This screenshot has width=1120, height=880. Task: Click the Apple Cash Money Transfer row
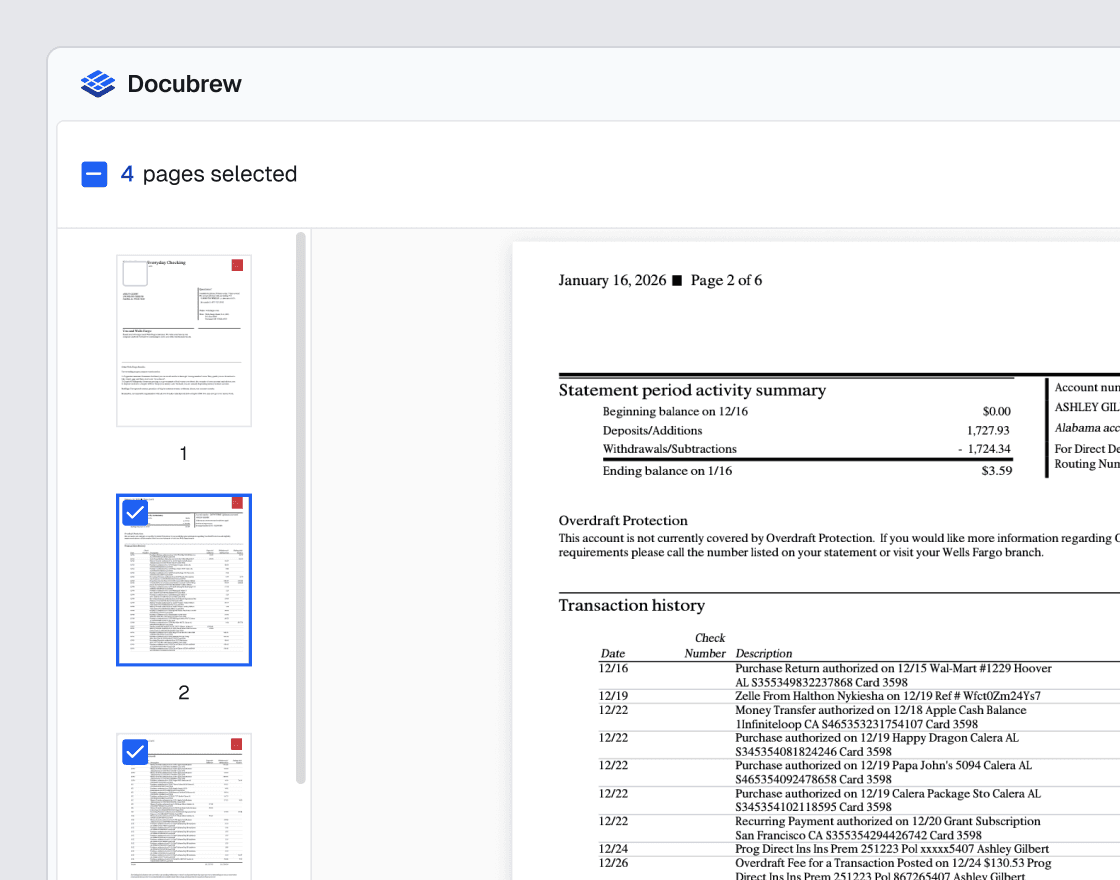[859, 717]
